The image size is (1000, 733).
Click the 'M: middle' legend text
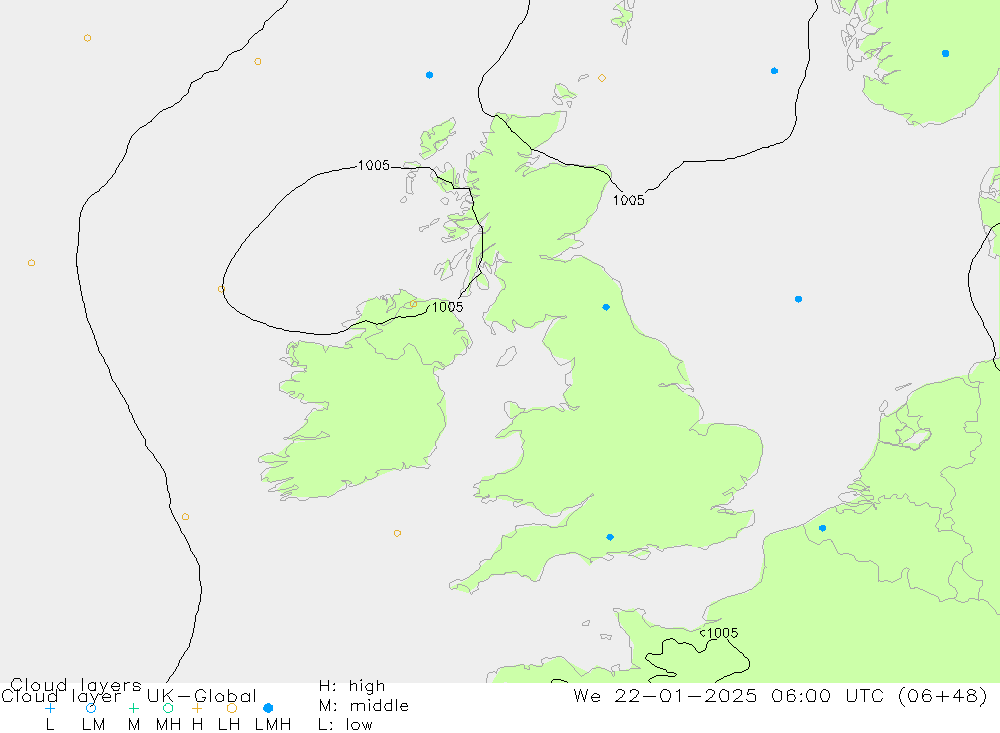364,706
